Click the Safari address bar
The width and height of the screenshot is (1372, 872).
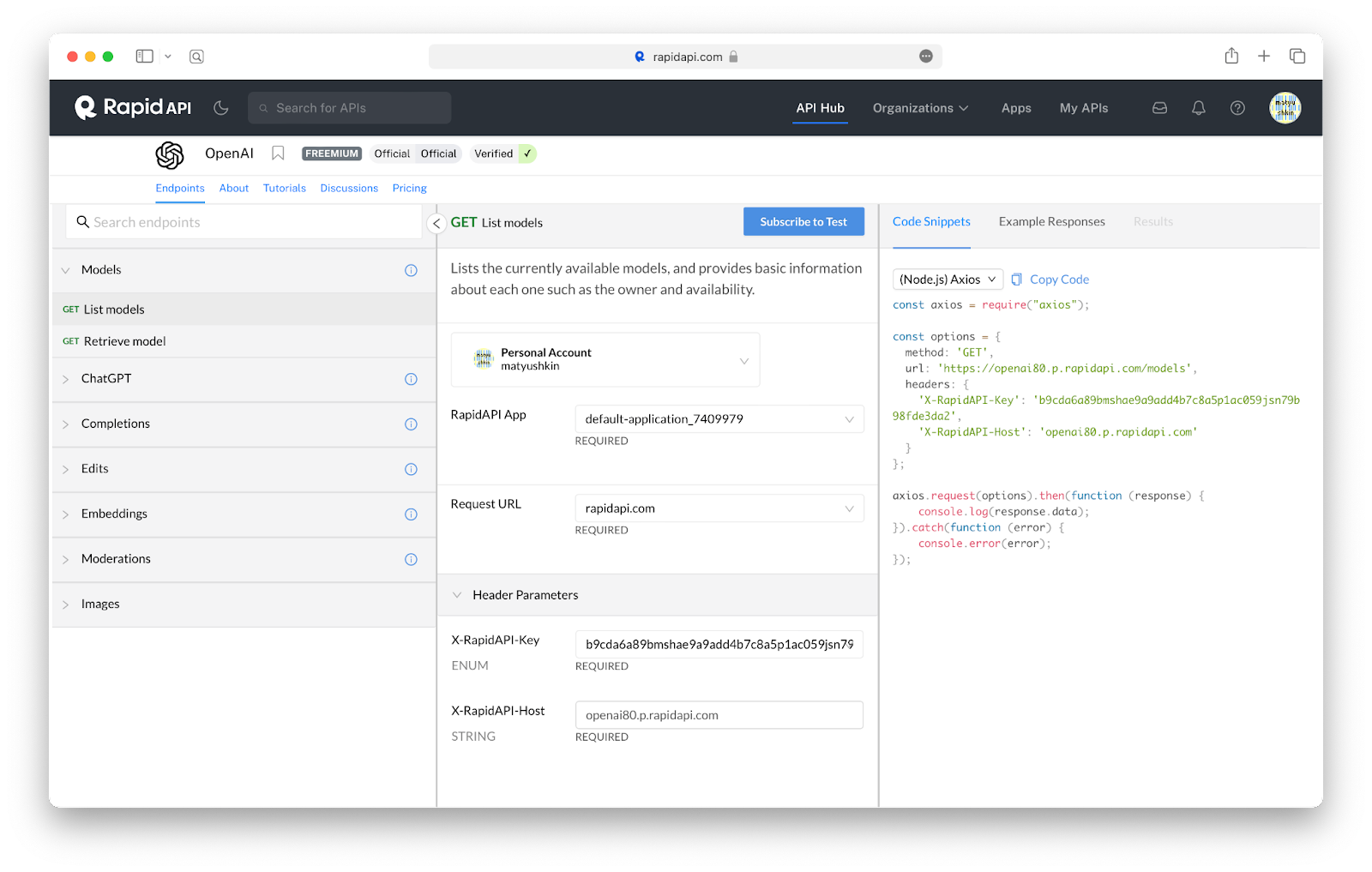(x=685, y=57)
